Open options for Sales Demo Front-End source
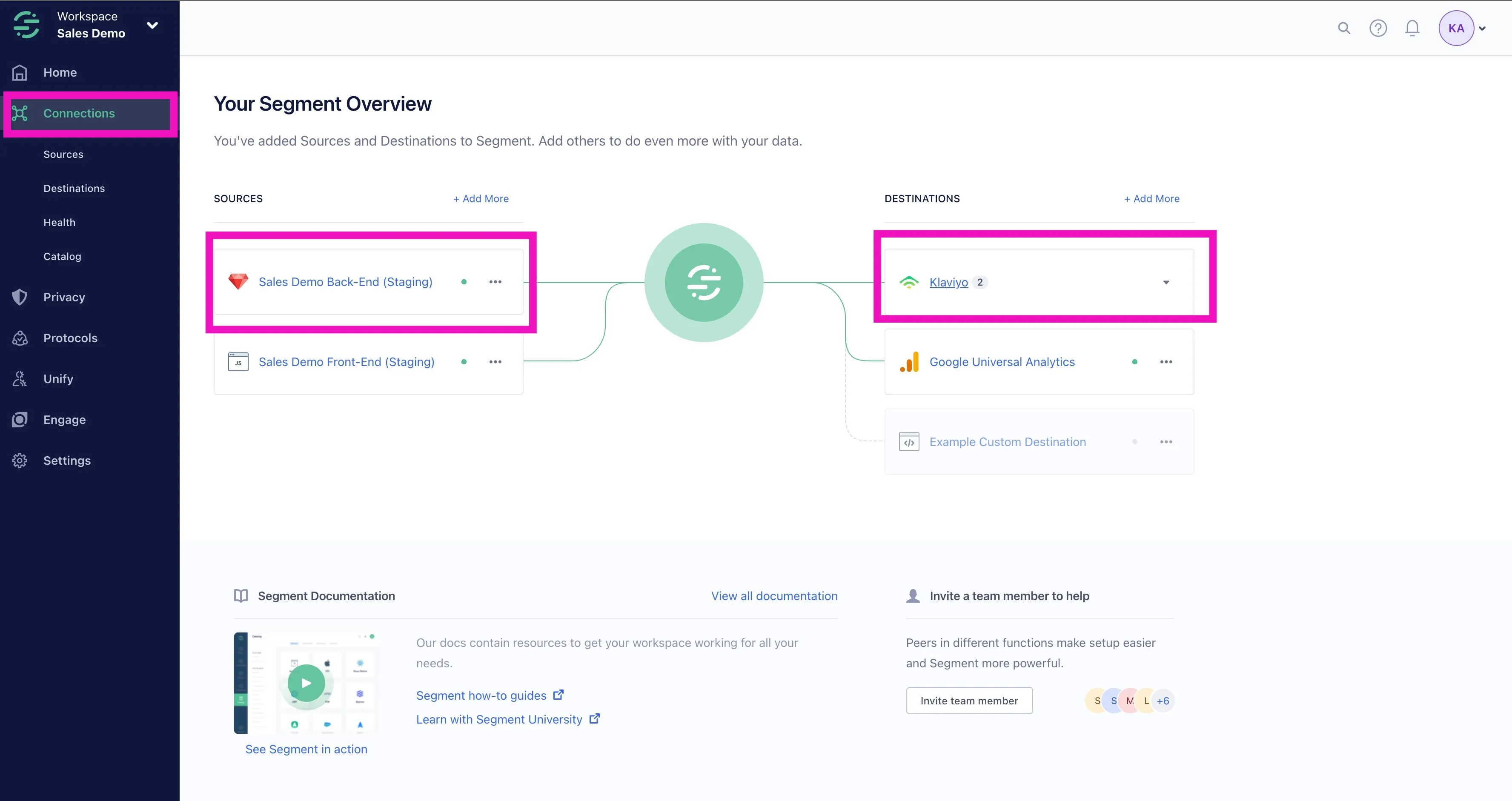This screenshot has width=1512, height=801. (x=495, y=362)
